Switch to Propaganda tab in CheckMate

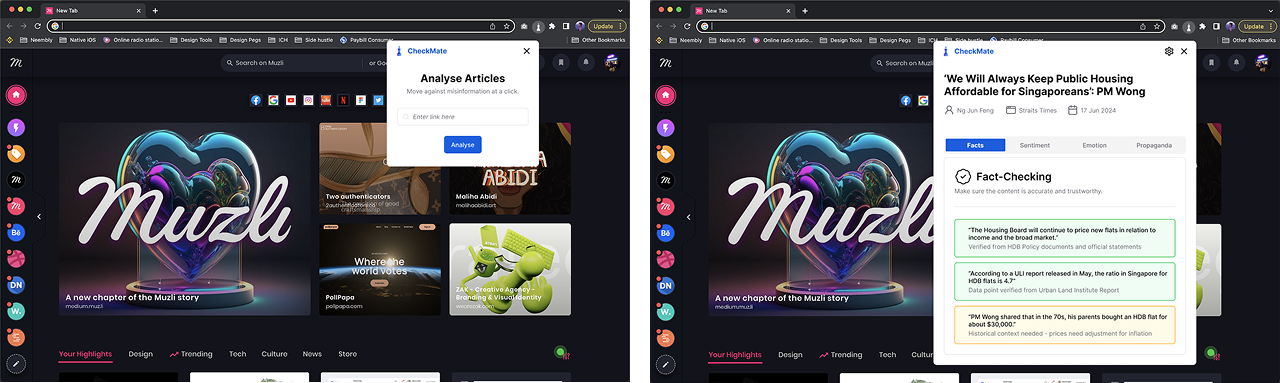tap(1154, 145)
